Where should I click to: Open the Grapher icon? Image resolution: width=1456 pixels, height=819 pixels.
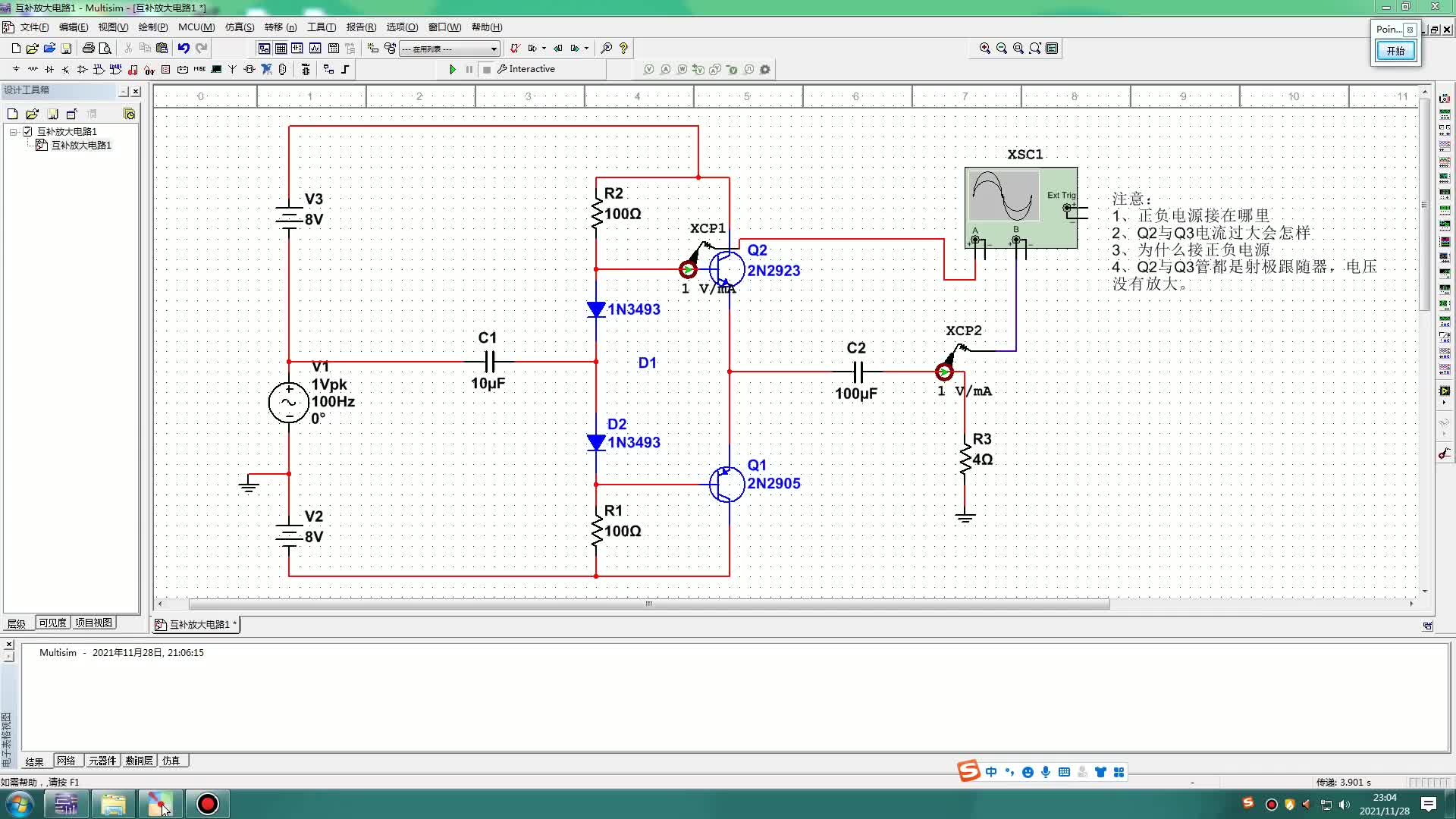(315, 48)
